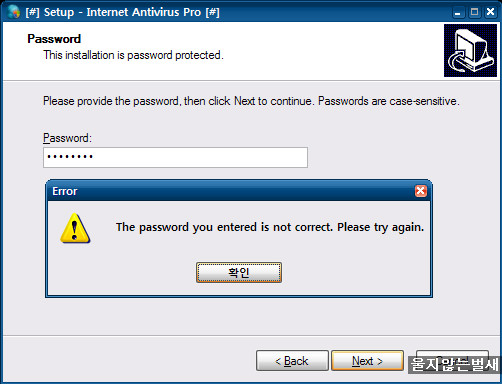Click the 확인 confirmation button

pos(239,272)
